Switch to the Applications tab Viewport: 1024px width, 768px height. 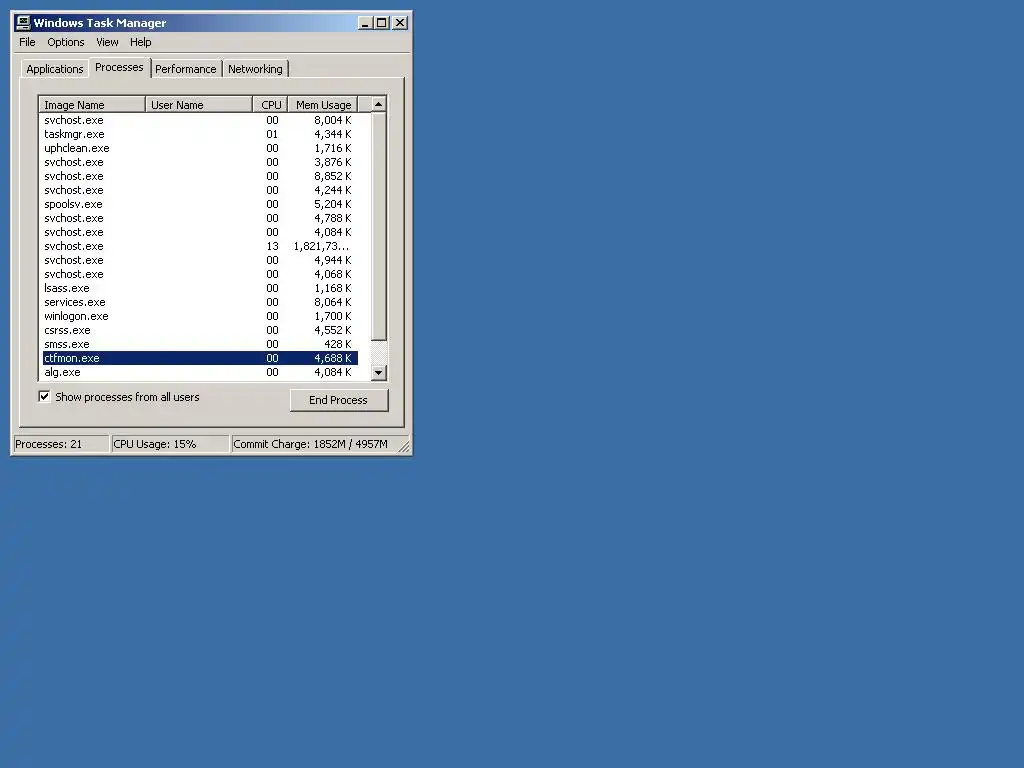pyautogui.click(x=55, y=69)
